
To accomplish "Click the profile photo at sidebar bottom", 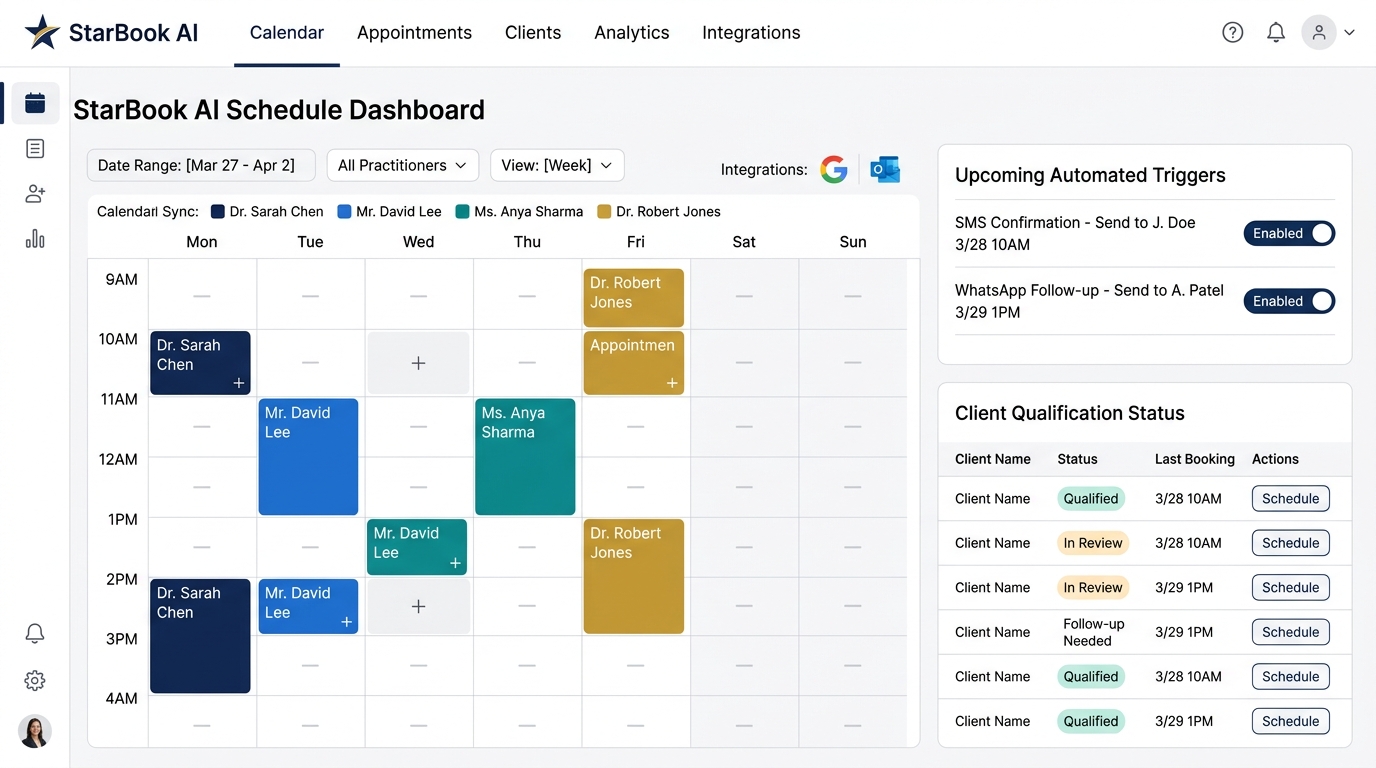I will pyautogui.click(x=35, y=732).
